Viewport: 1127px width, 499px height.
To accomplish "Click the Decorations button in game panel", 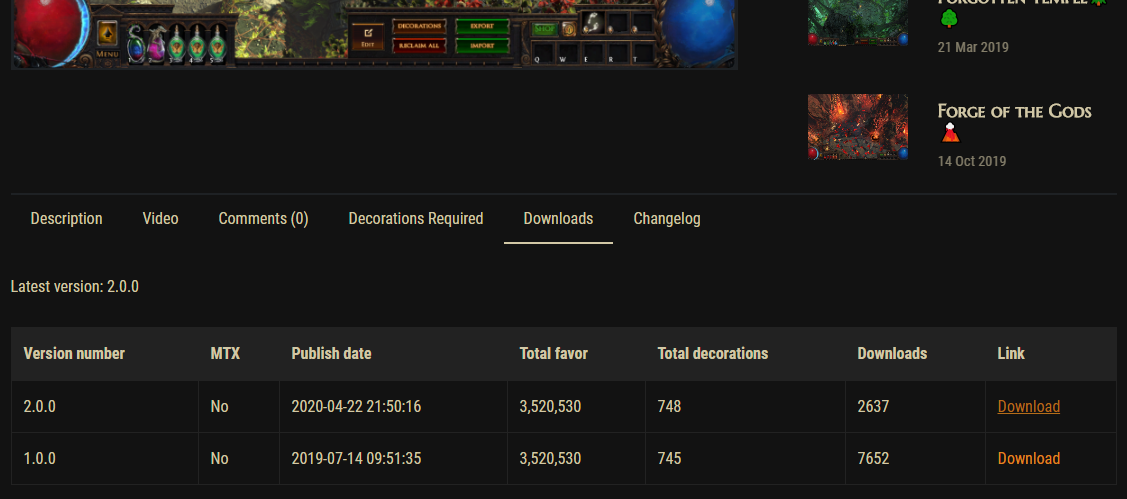I will (x=419, y=27).
